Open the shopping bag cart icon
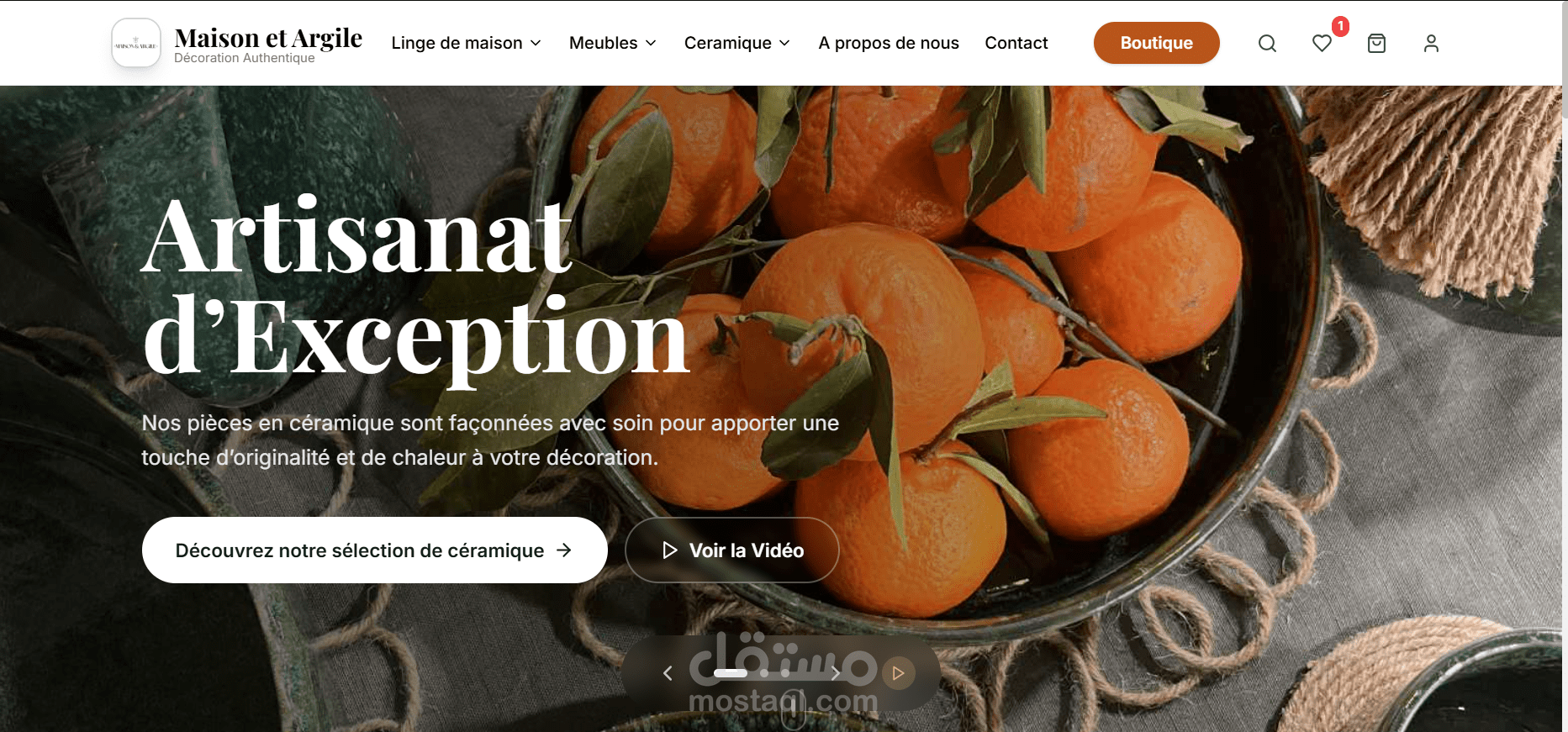1568x732 pixels. pyautogui.click(x=1376, y=43)
